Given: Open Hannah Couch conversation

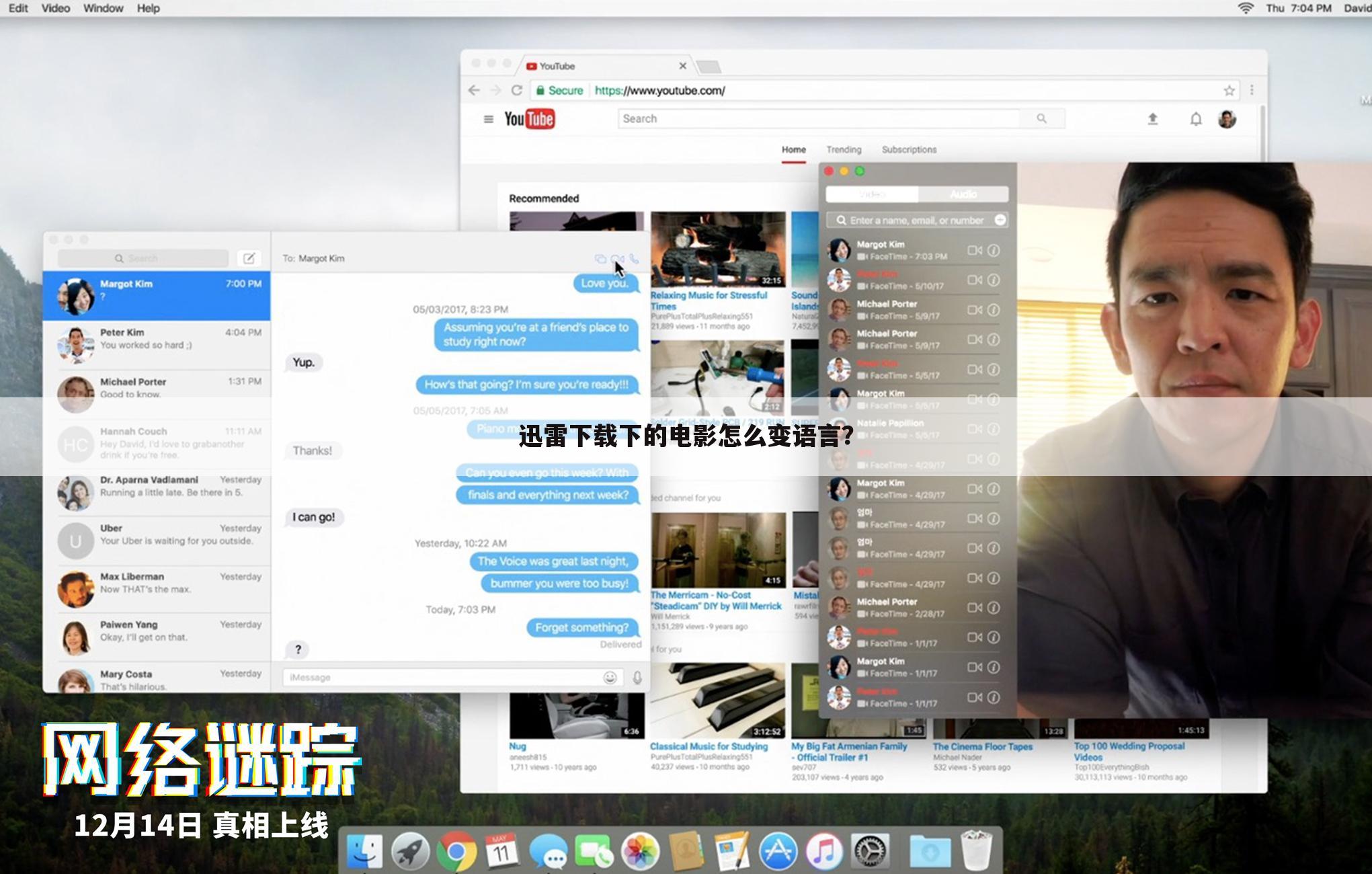Looking at the screenshot, I should [x=157, y=444].
